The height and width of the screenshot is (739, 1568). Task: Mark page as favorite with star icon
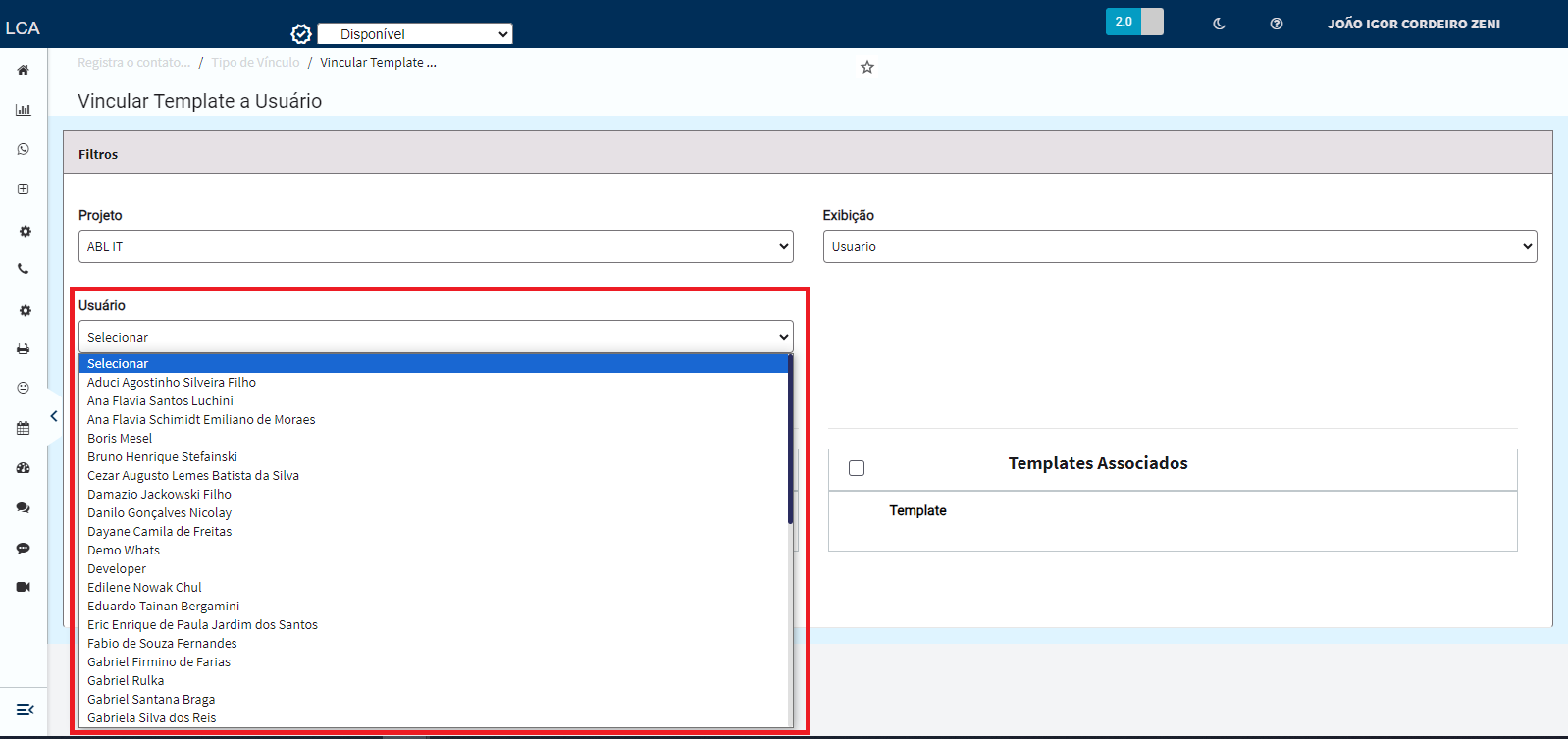coord(867,67)
